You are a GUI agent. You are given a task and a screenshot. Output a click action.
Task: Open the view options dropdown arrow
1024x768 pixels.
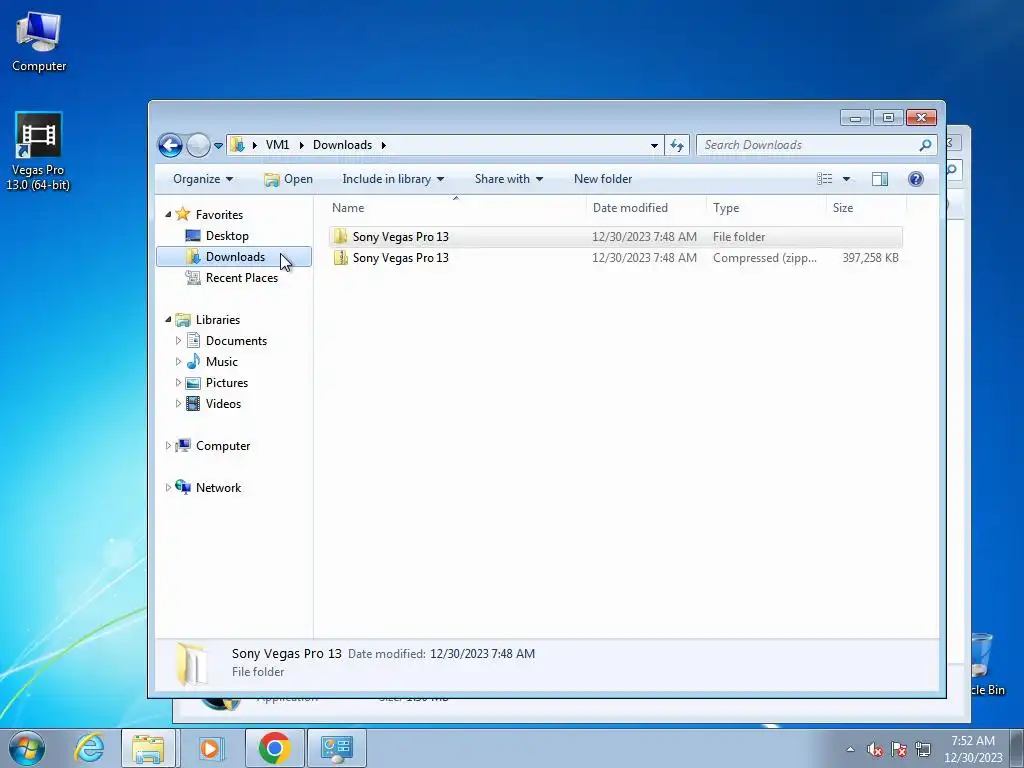[x=846, y=179]
